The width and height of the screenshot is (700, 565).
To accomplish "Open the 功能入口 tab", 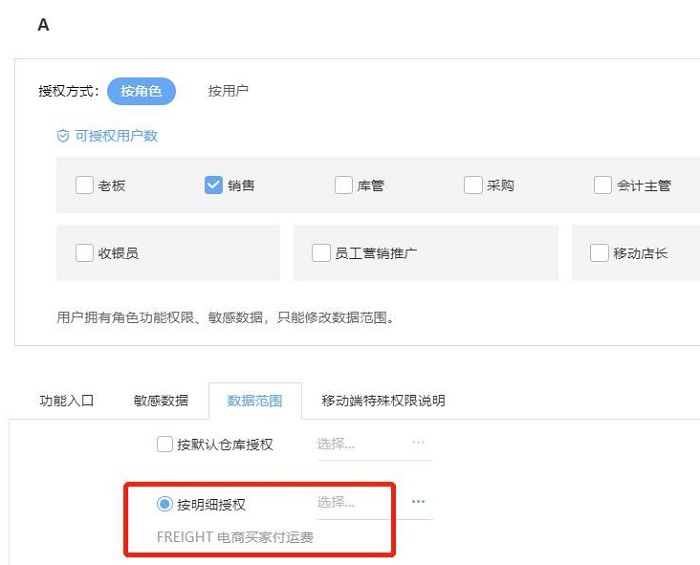I will point(67,400).
